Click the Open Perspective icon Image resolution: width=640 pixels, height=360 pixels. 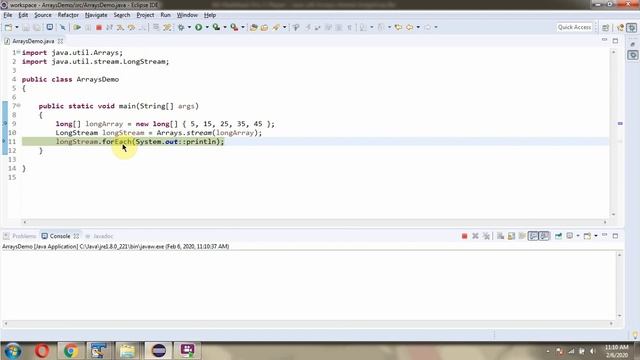click(606, 27)
